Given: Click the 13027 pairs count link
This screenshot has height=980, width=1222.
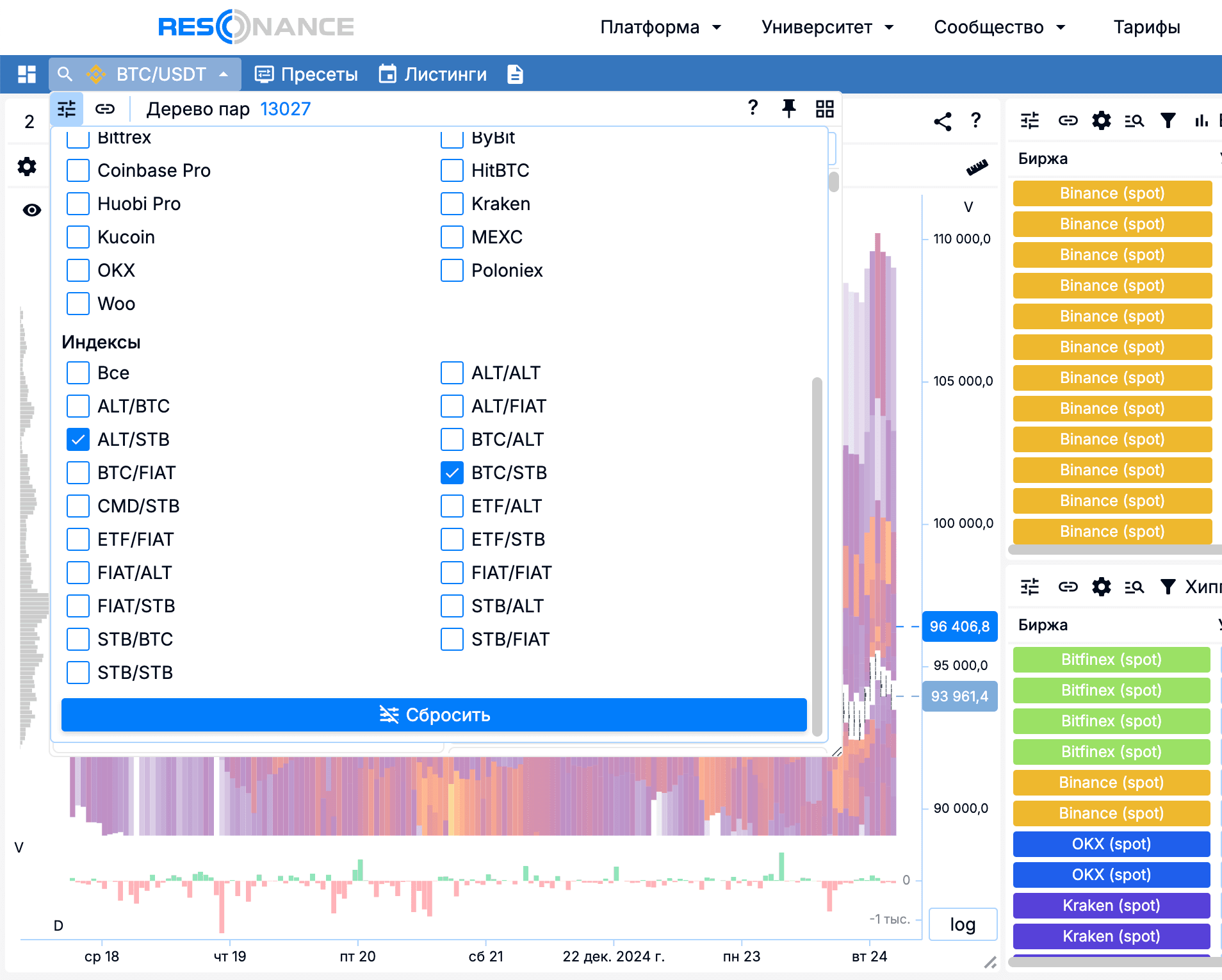Looking at the screenshot, I should click(285, 109).
